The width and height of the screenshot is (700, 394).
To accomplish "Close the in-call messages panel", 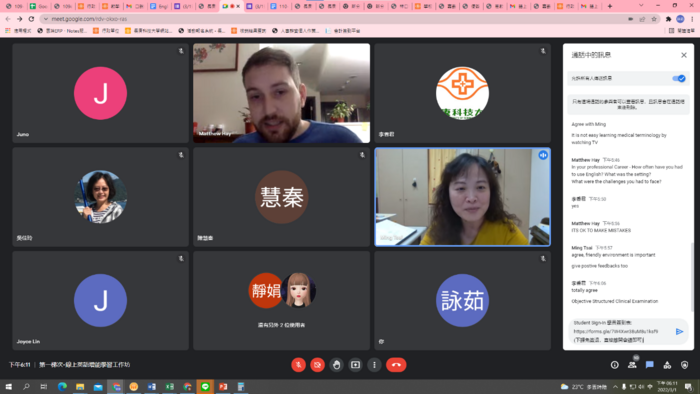I will 683,55.
